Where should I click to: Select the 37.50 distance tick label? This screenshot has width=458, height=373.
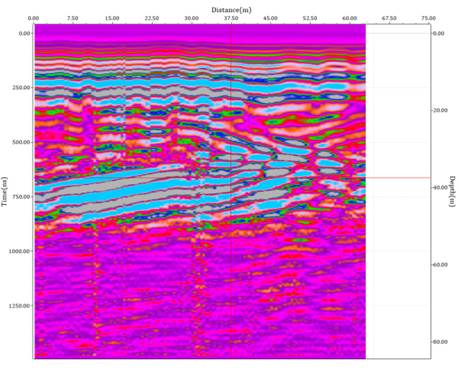[231, 18]
